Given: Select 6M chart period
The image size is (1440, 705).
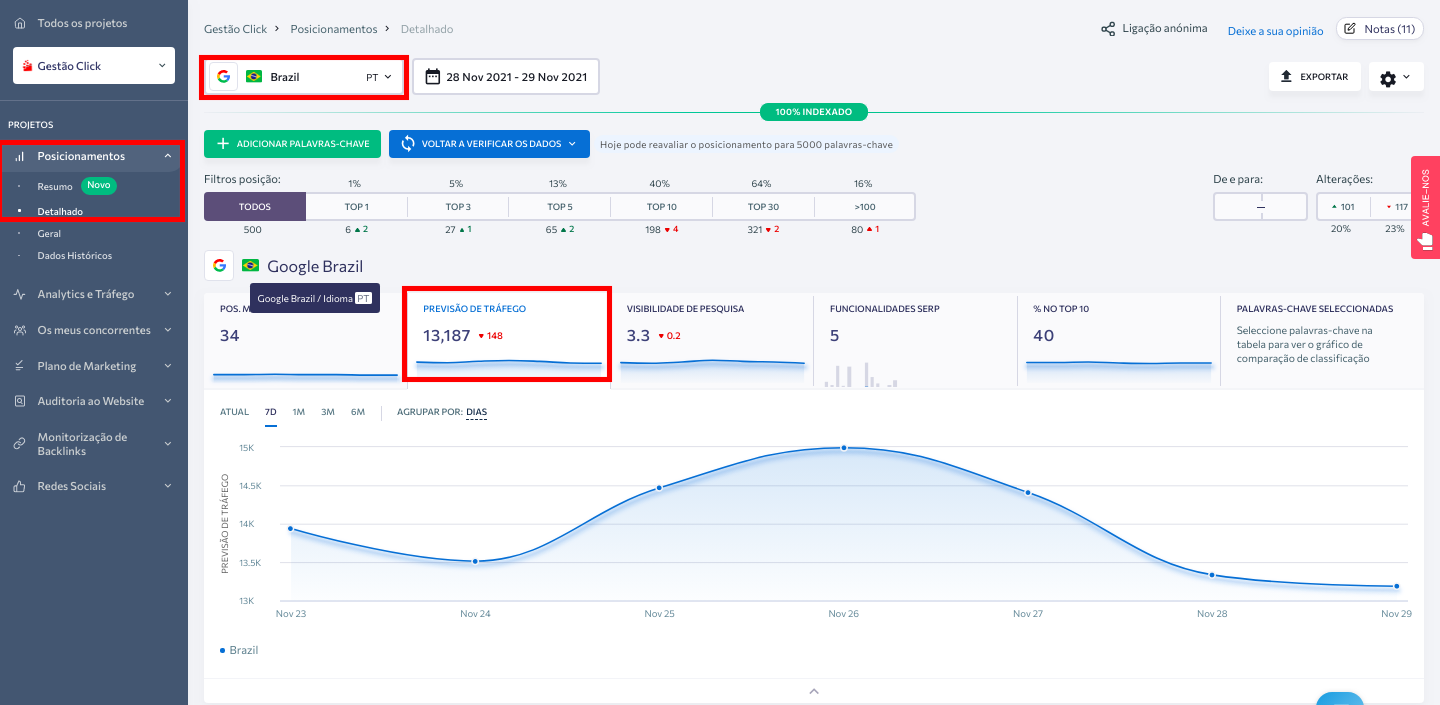Looking at the screenshot, I should tap(358, 412).
